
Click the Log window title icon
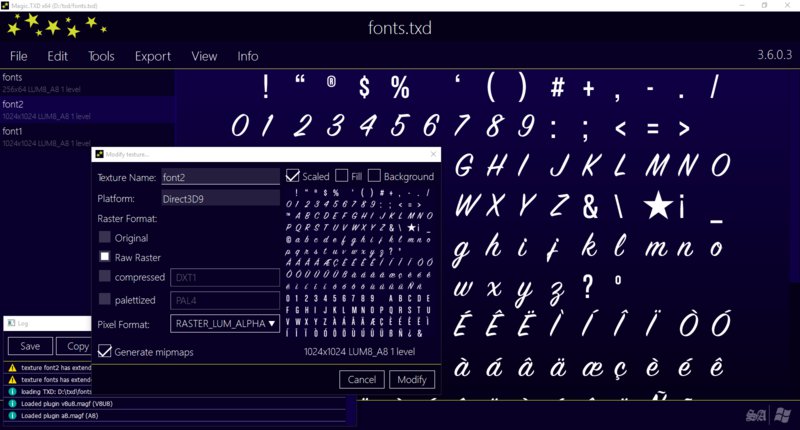[11, 323]
